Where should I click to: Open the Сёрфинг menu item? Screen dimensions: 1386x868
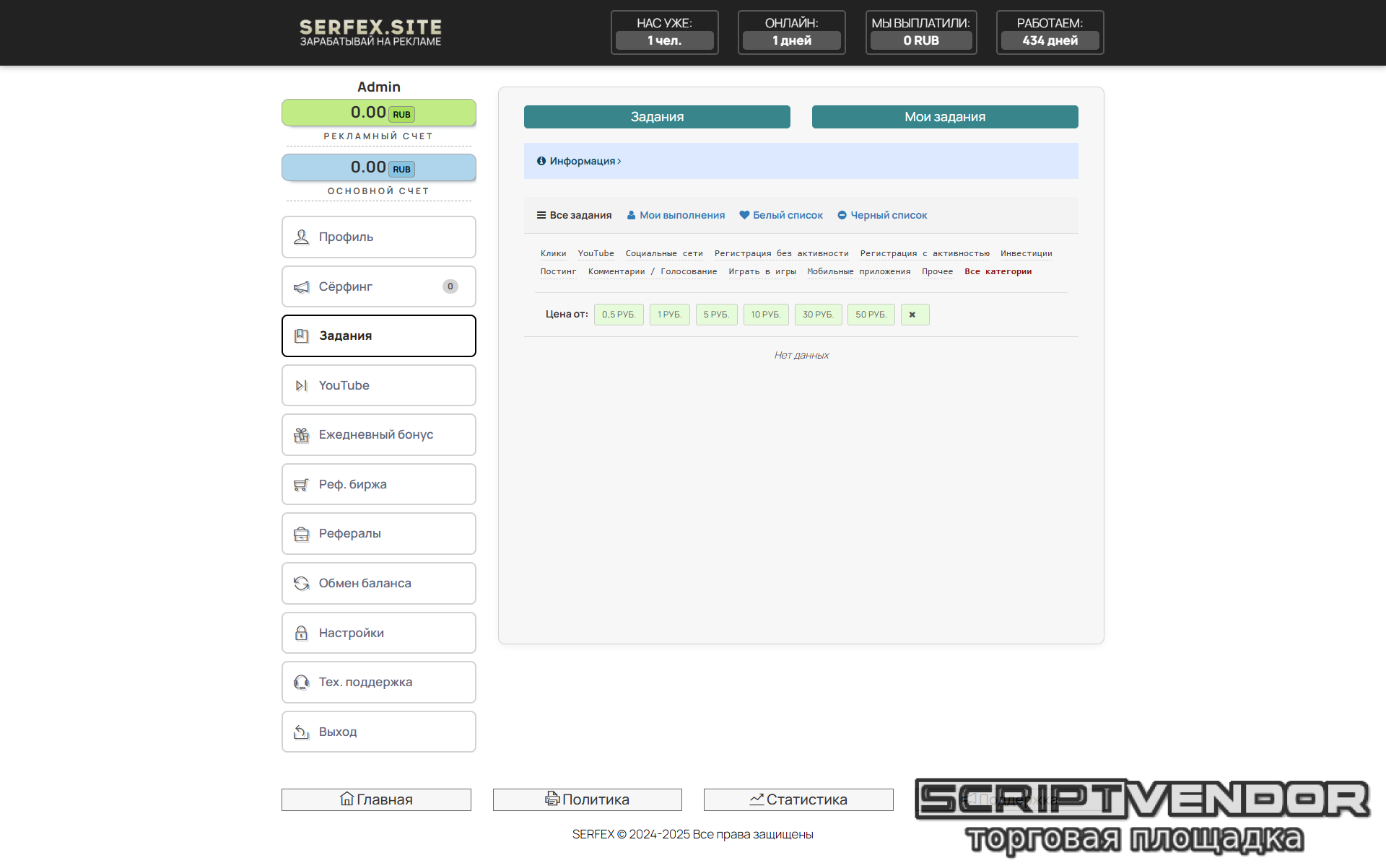[x=379, y=286]
